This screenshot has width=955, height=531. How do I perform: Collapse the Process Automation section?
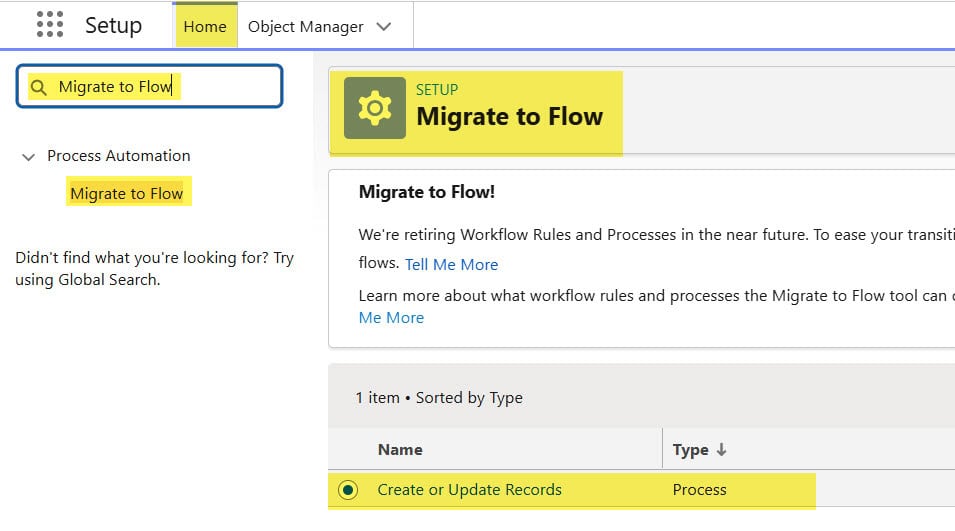point(28,156)
